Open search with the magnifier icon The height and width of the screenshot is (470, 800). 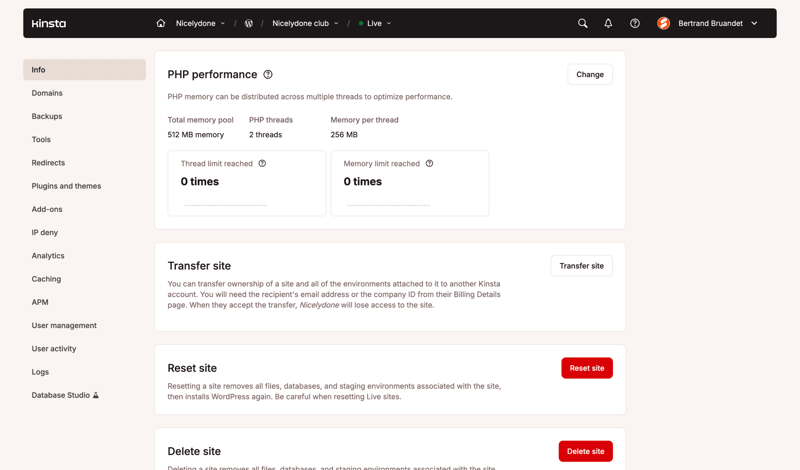click(583, 23)
